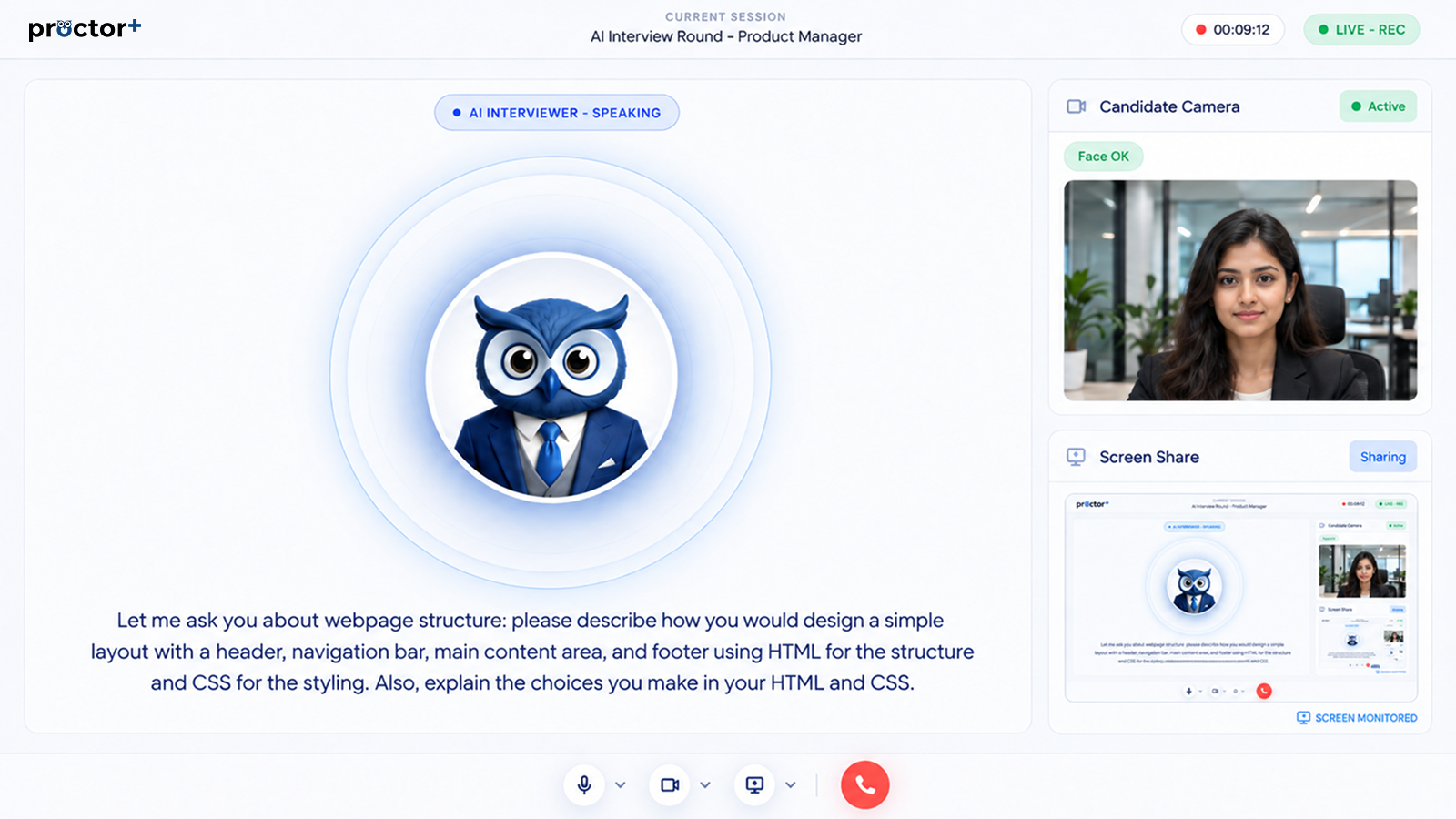Click the interviewer question transcript text

click(x=532, y=652)
